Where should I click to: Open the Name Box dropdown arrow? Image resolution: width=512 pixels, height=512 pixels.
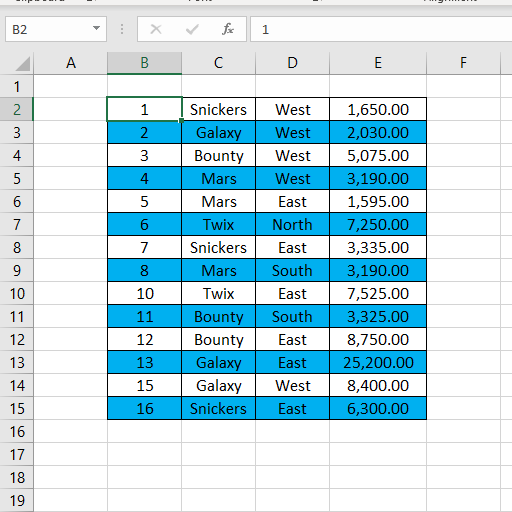point(96,29)
